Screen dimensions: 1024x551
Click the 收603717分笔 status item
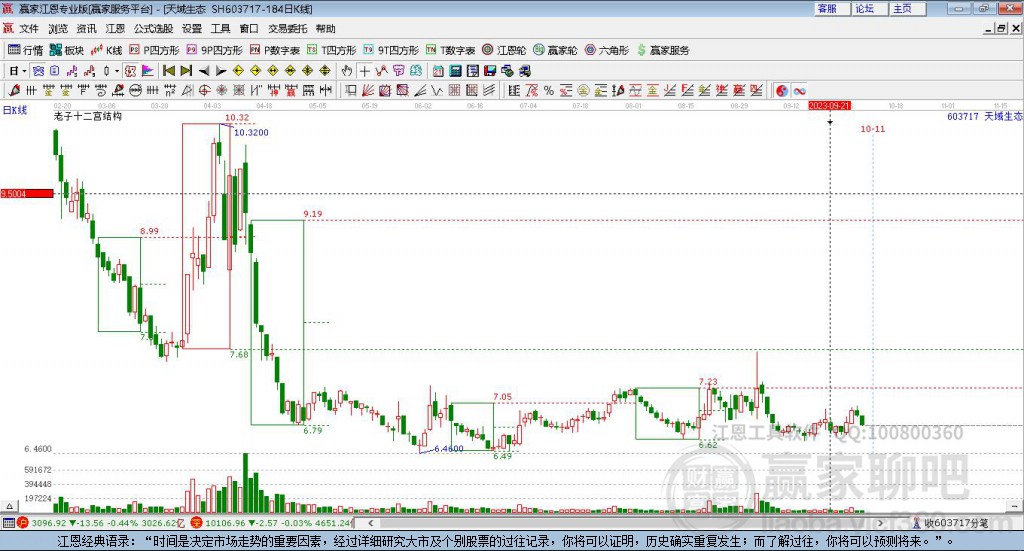pos(951,523)
